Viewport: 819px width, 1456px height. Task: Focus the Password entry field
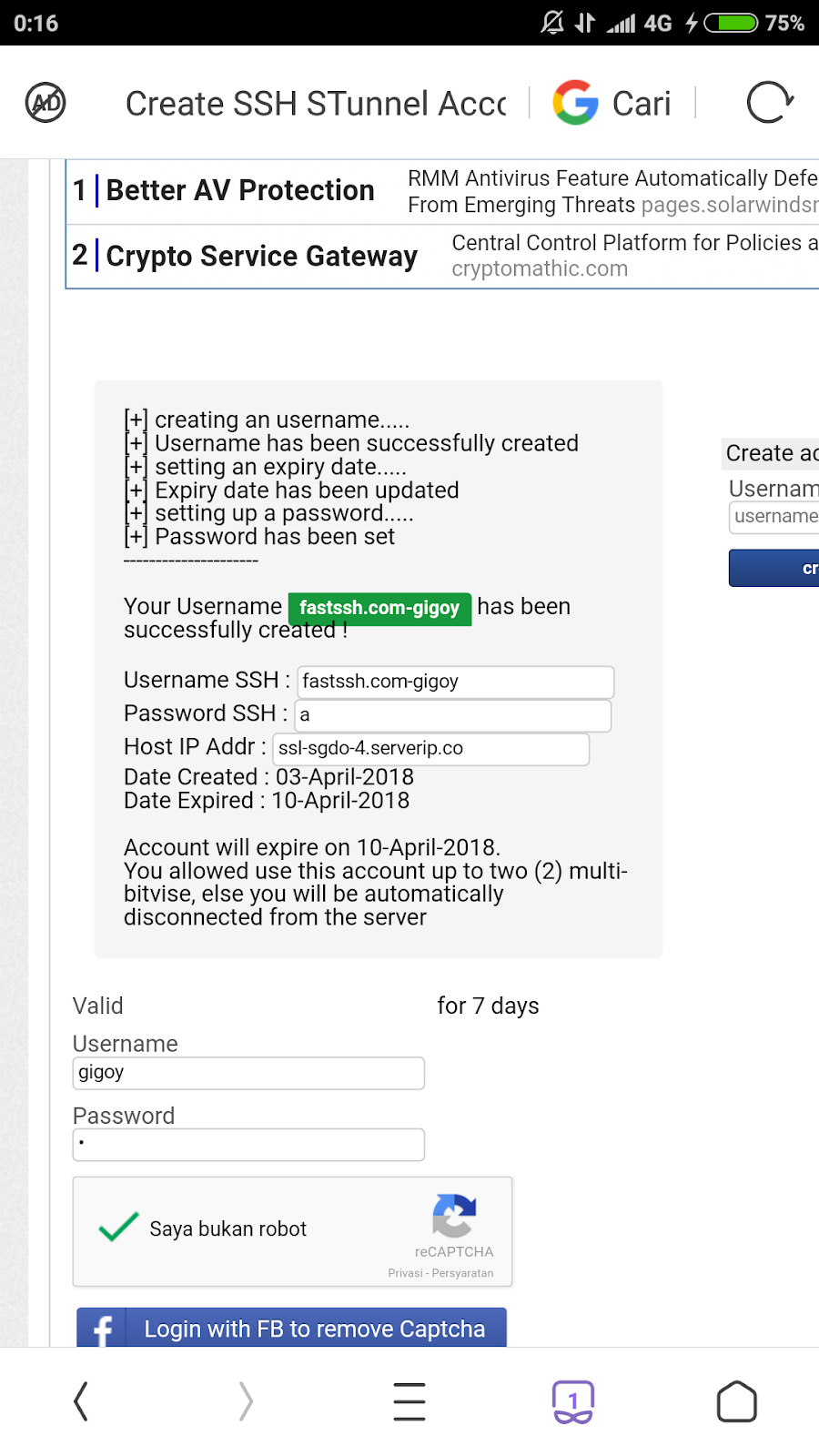[x=248, y=1145]
